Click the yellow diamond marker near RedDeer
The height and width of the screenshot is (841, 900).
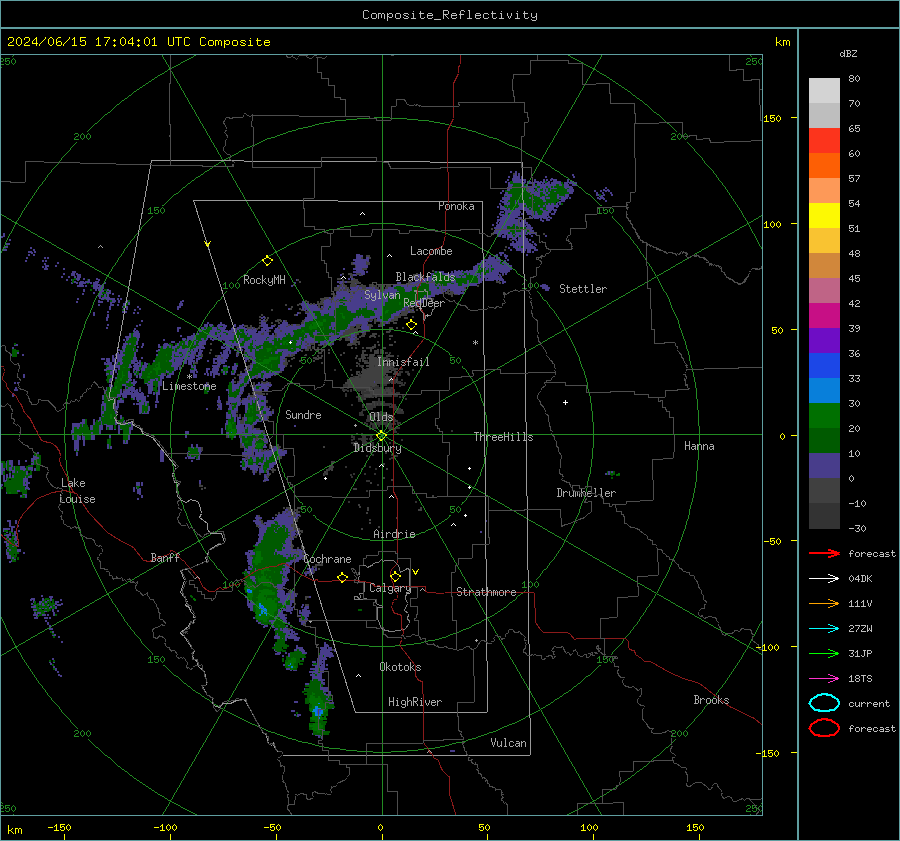point(411,325)
